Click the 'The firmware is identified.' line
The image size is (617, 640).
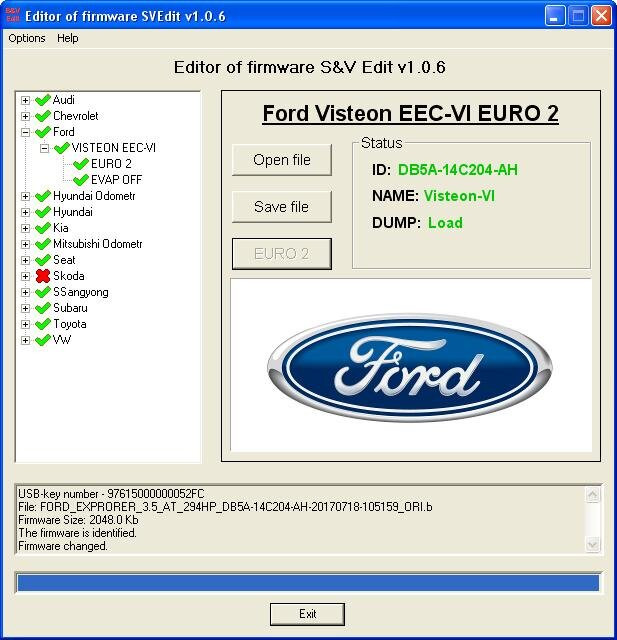pos(78,533)
